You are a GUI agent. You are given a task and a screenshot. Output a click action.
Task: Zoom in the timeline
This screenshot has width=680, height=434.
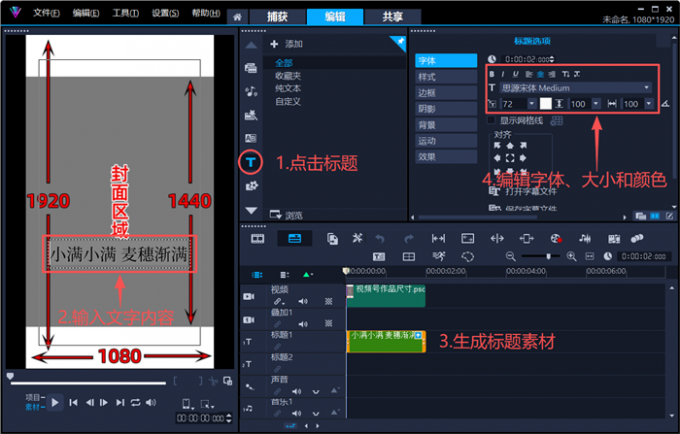point(572,257)
